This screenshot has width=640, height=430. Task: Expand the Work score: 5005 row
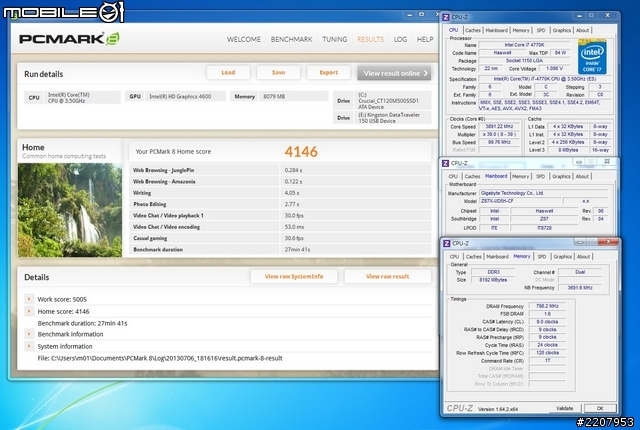tap(29, 299)
